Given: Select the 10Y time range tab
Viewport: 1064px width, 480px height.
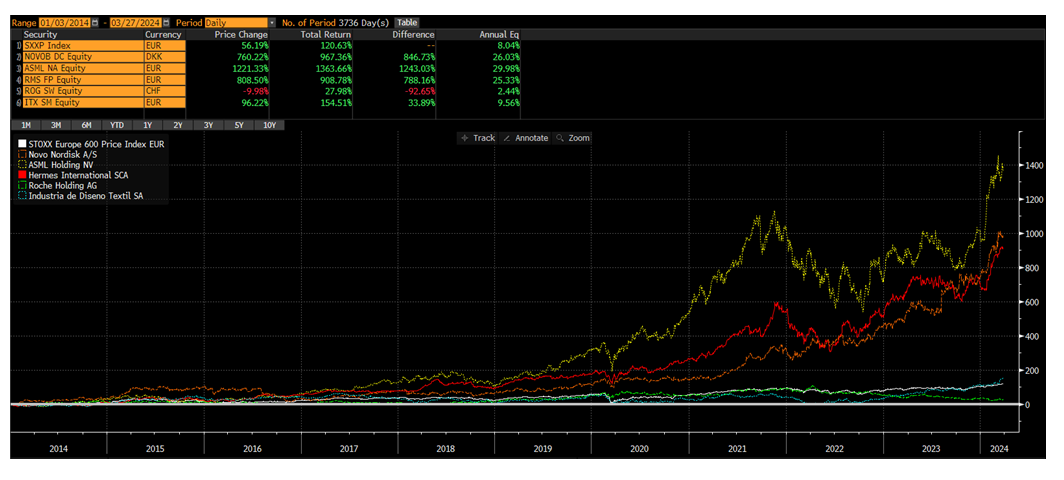Looking at the screenshot, I should (269, 125).
